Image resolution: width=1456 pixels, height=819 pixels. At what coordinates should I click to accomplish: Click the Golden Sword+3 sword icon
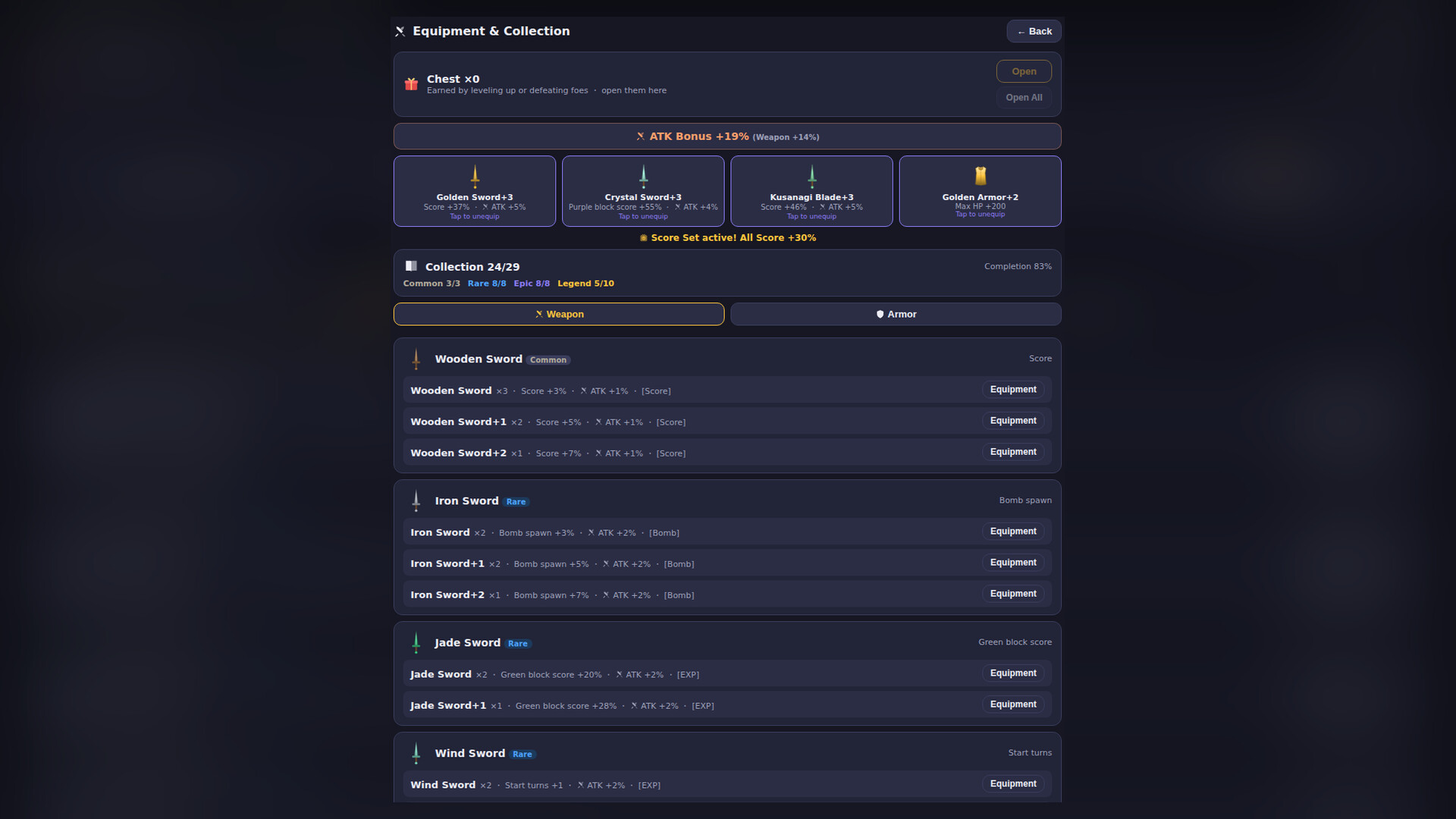click(x=475, y=177)
